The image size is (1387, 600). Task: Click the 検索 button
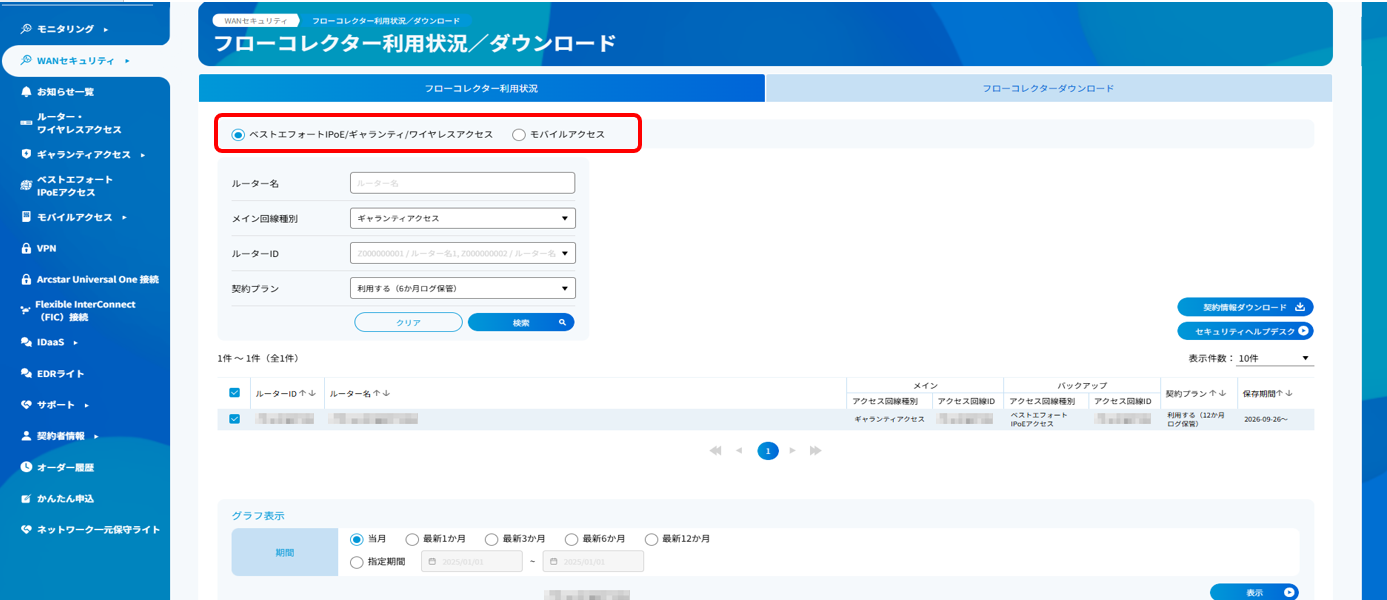pos(521,322)
